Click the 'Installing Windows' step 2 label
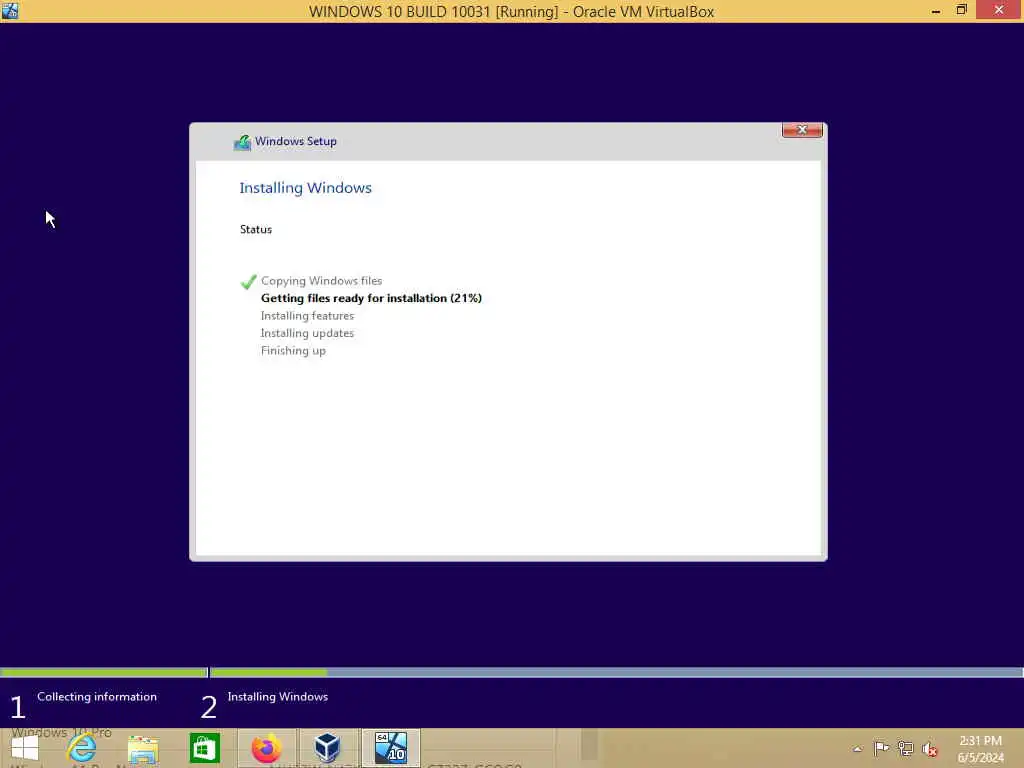Viewport: 1024px width, 768px height. (278, 697)
